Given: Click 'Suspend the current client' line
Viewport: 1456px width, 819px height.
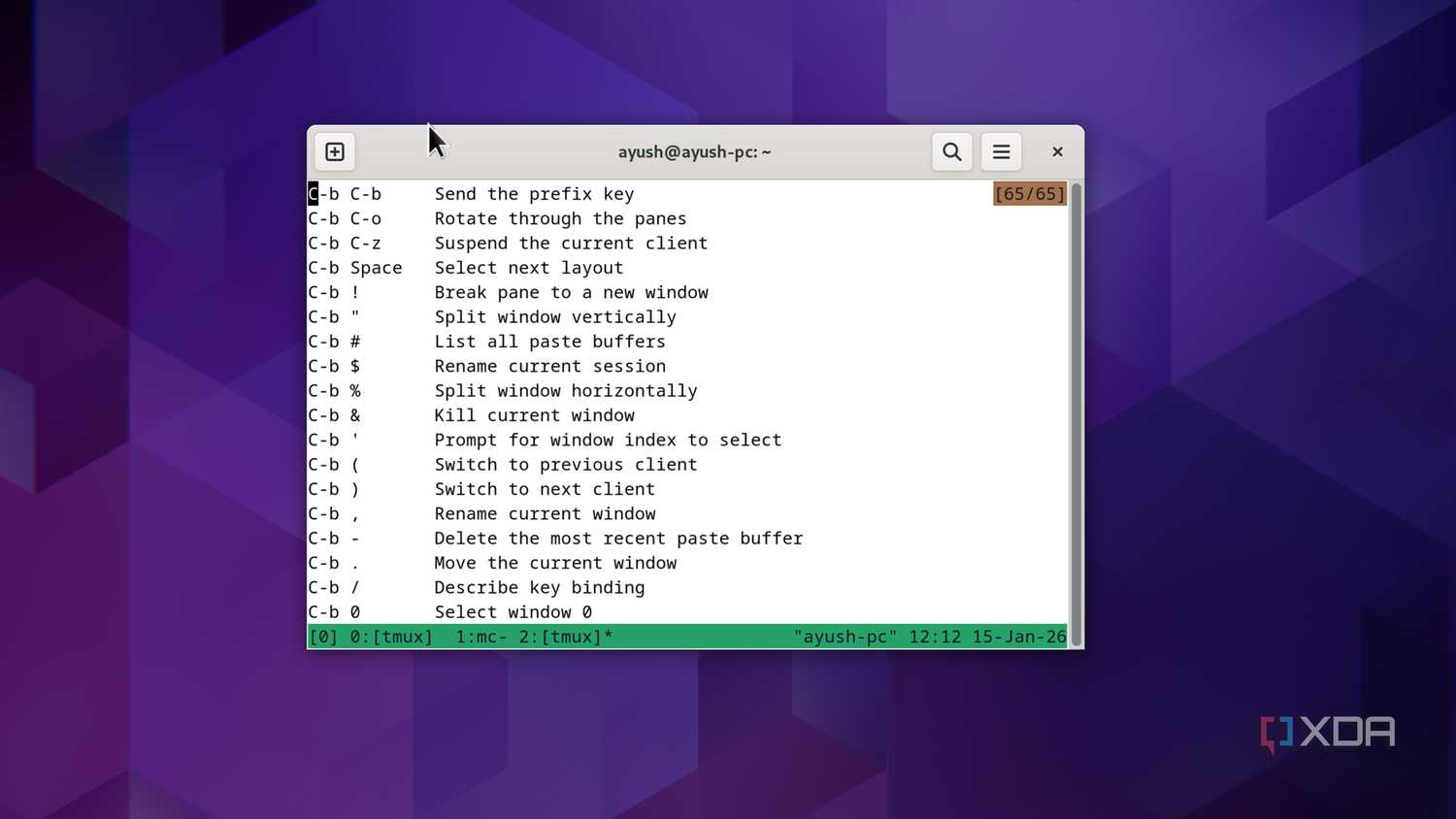Looking at the screenshot, I should [571, 243].
